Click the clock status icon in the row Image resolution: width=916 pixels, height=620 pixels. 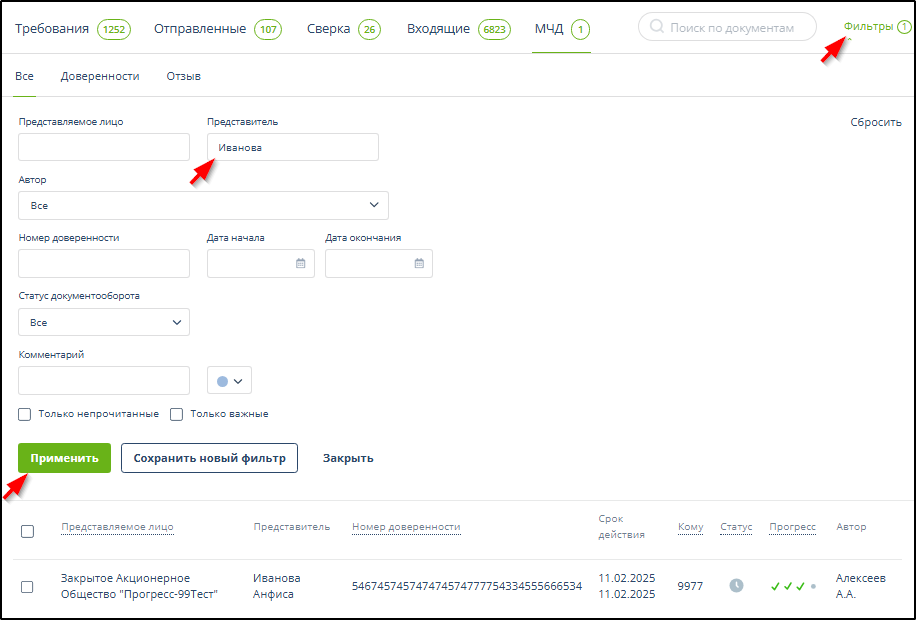click(736, 586)
